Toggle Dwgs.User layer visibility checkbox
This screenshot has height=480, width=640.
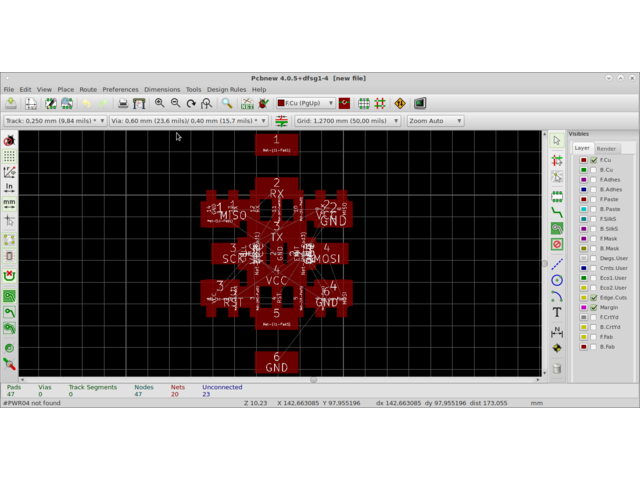593,258
